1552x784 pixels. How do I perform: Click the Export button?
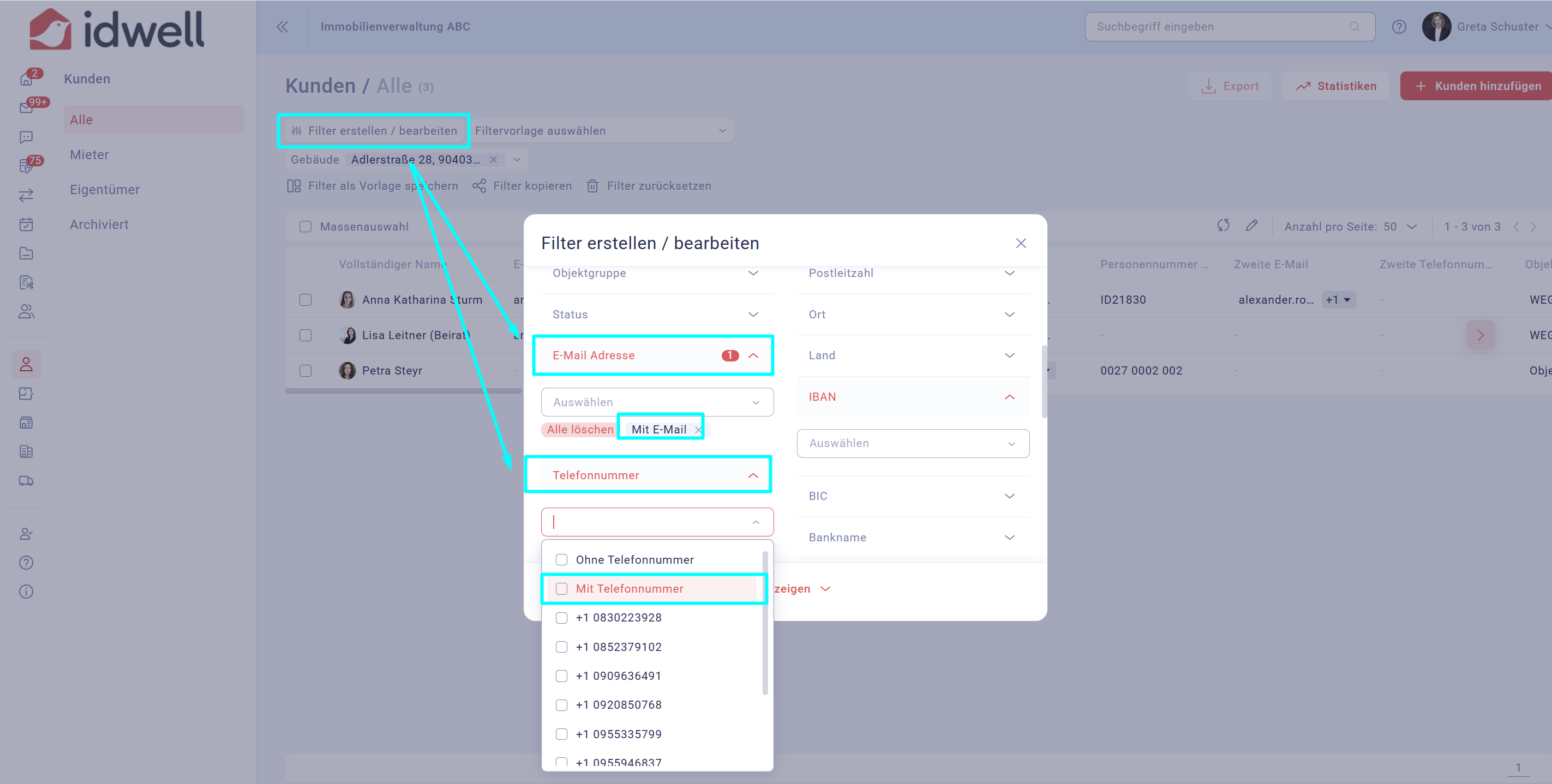pyautogui.click(x=1229, y=86)
